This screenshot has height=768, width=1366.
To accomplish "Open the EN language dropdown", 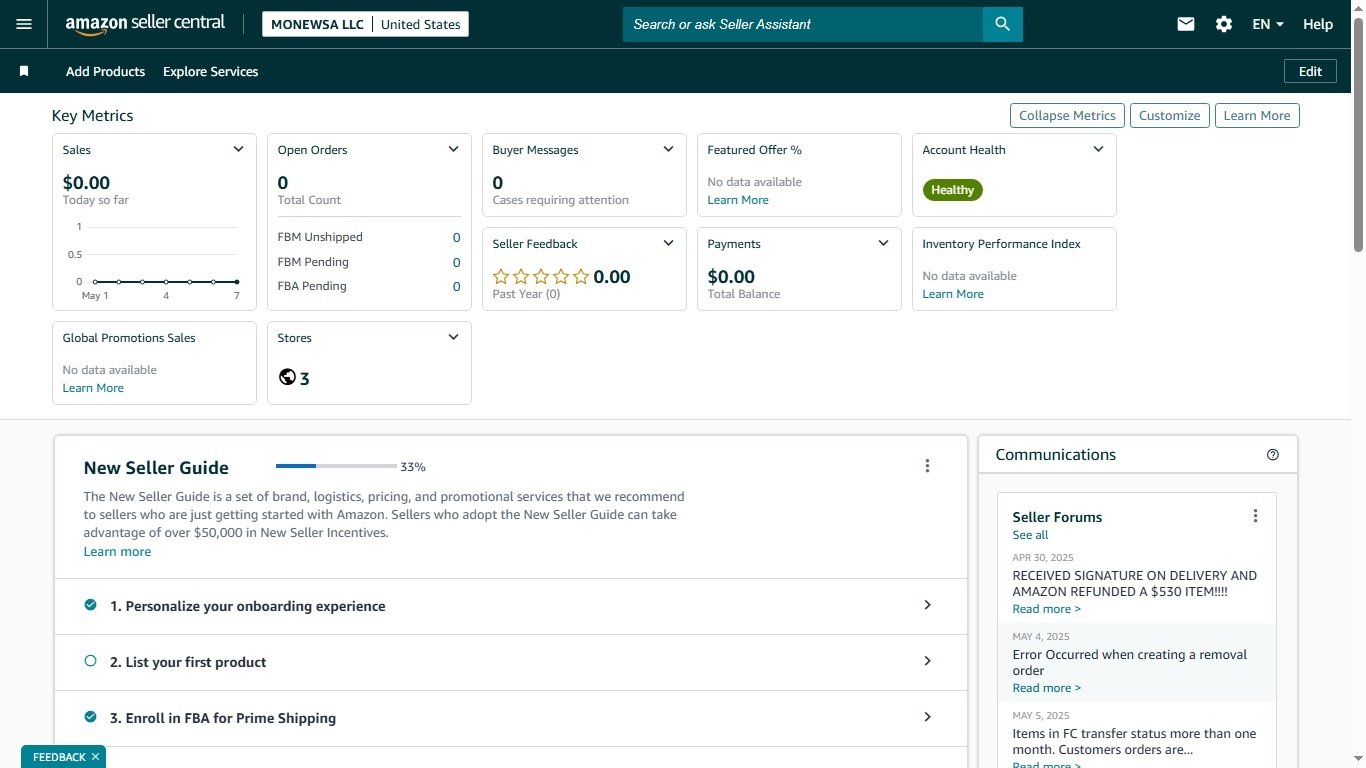I will 1268,24.
